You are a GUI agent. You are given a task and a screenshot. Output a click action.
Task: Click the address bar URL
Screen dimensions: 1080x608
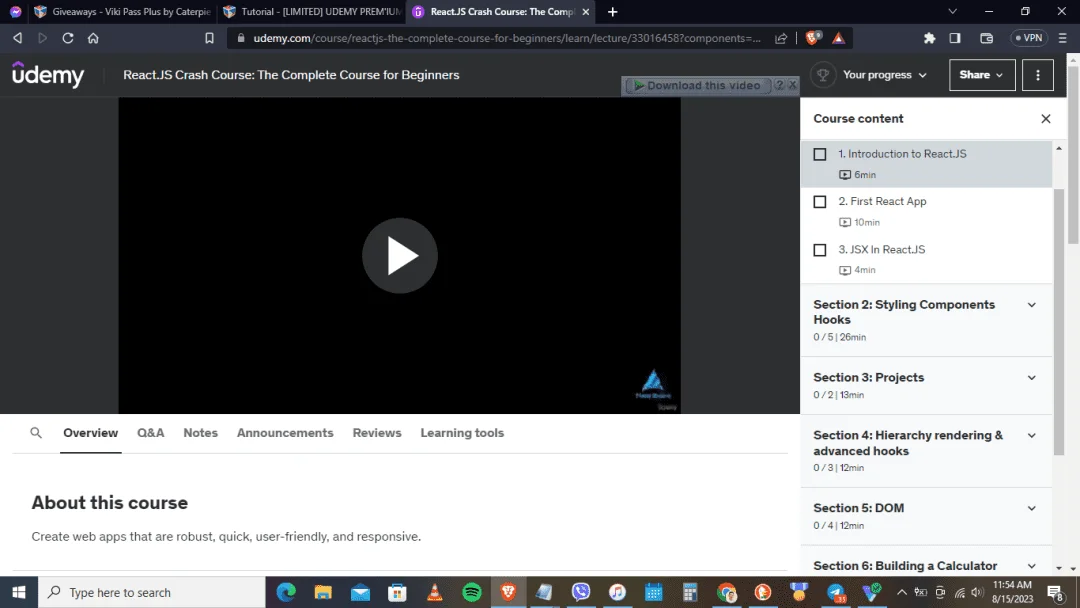pos(507,38)
